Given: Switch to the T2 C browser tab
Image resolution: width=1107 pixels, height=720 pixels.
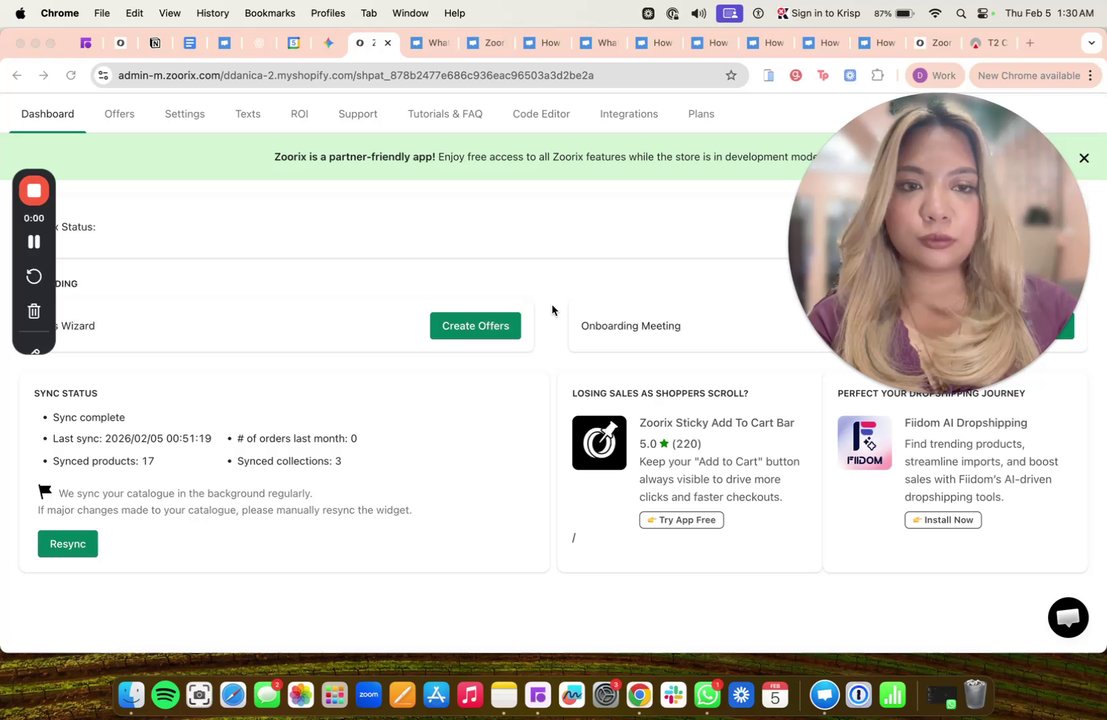Looking at the screenshot, I should (x=989, y=43).
